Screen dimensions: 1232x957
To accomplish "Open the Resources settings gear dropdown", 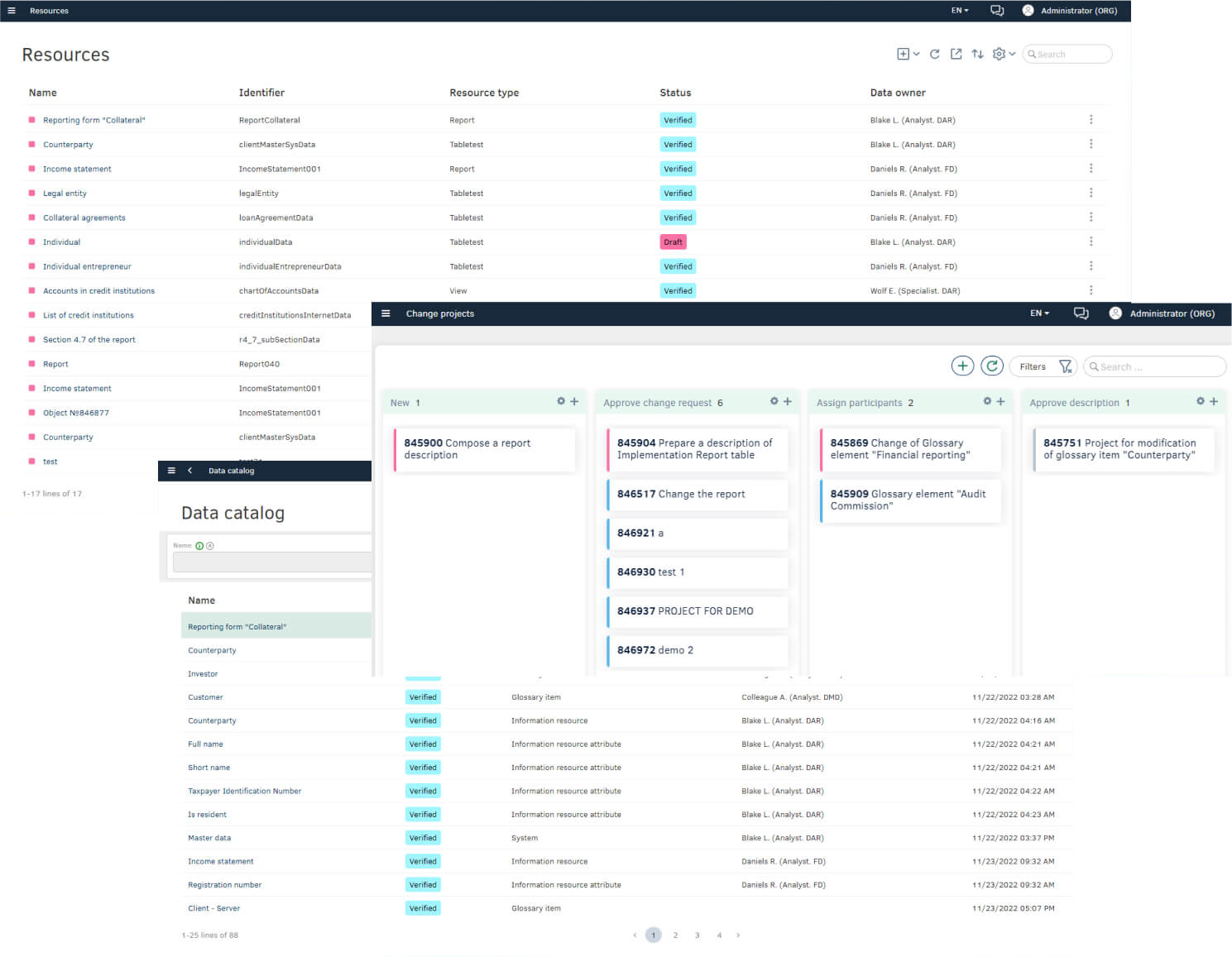I will [x=1003, y=54].
